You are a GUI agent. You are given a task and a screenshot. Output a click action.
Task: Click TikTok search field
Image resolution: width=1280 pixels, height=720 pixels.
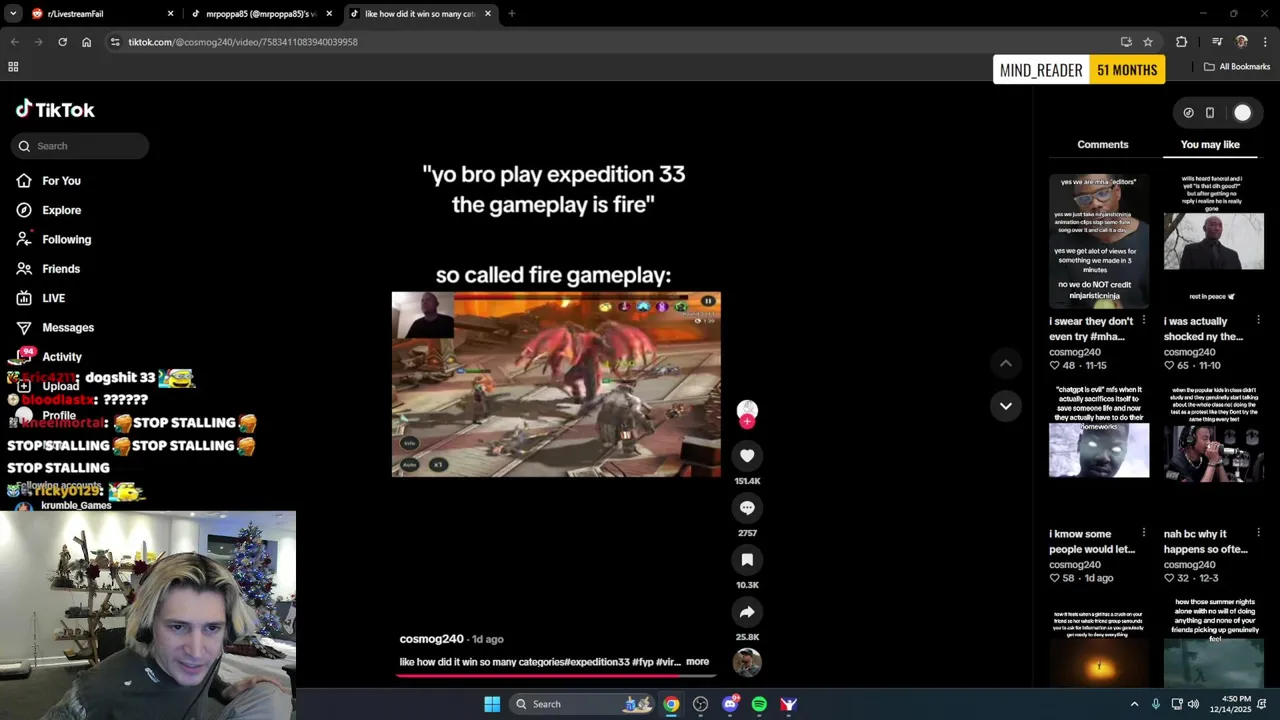81,146
